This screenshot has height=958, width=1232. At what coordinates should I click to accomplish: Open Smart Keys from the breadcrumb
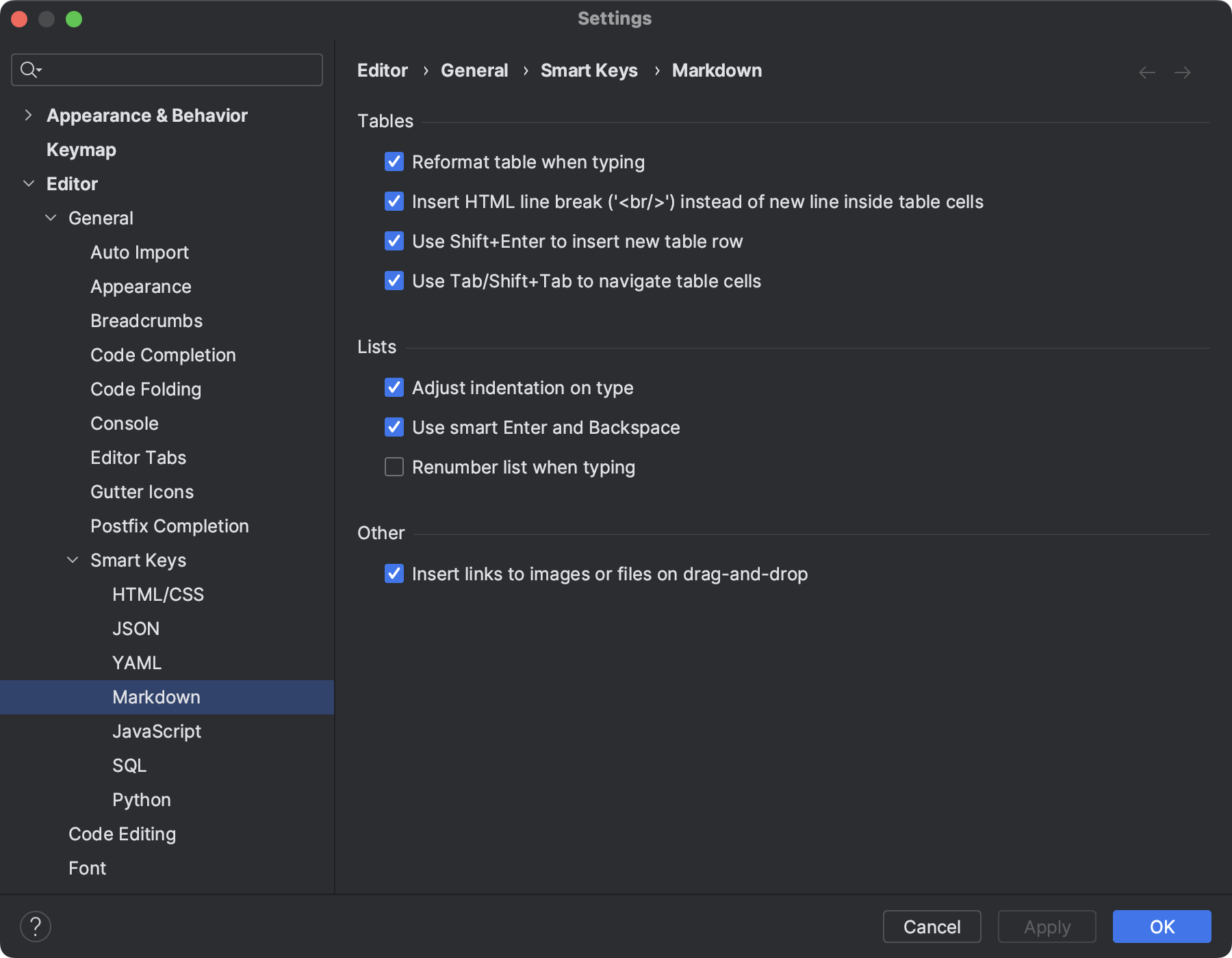tap(589, 70)
